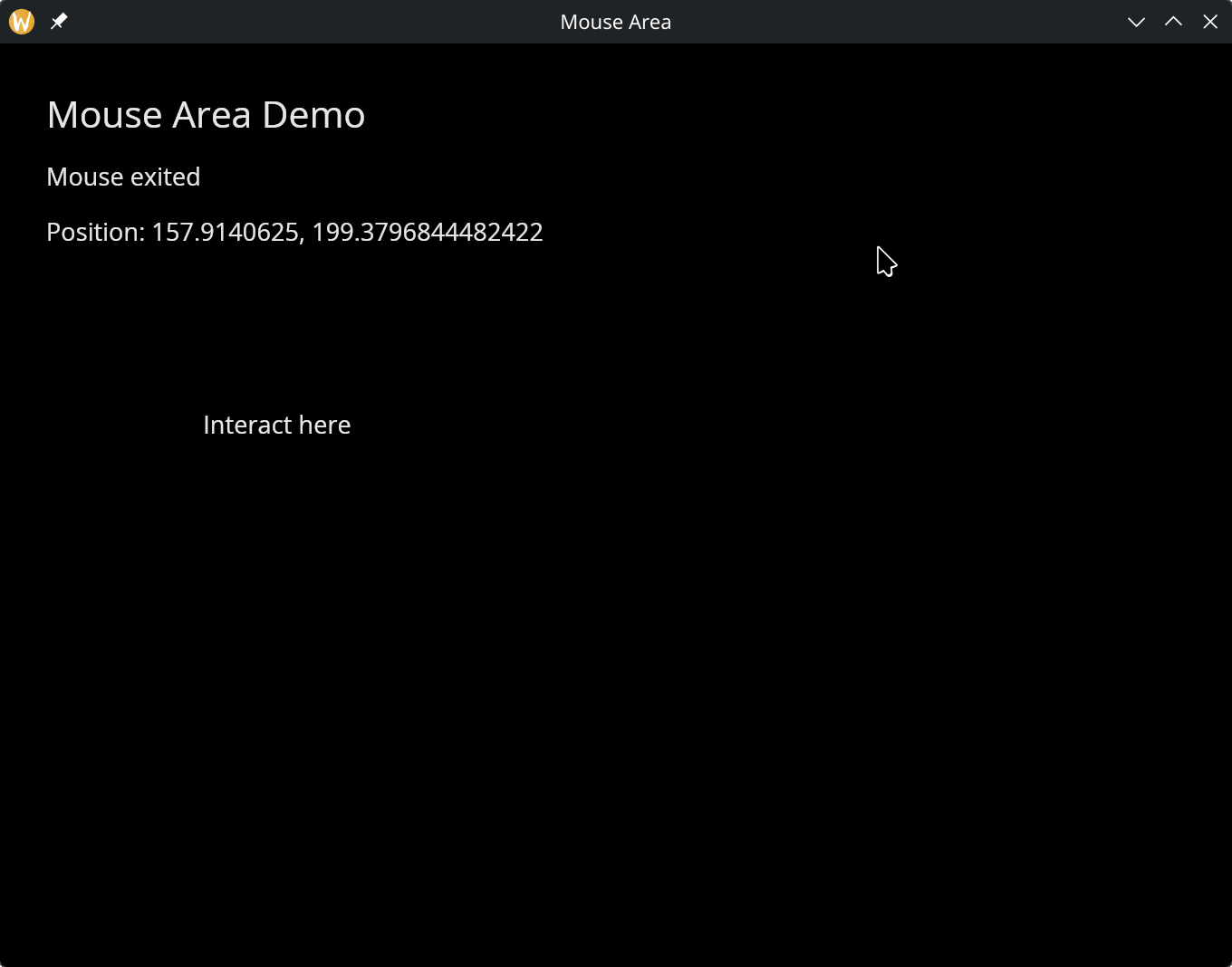Click the X icon in the title bar
Viewport: 1232px width, 967px height.
point(1210,21)
